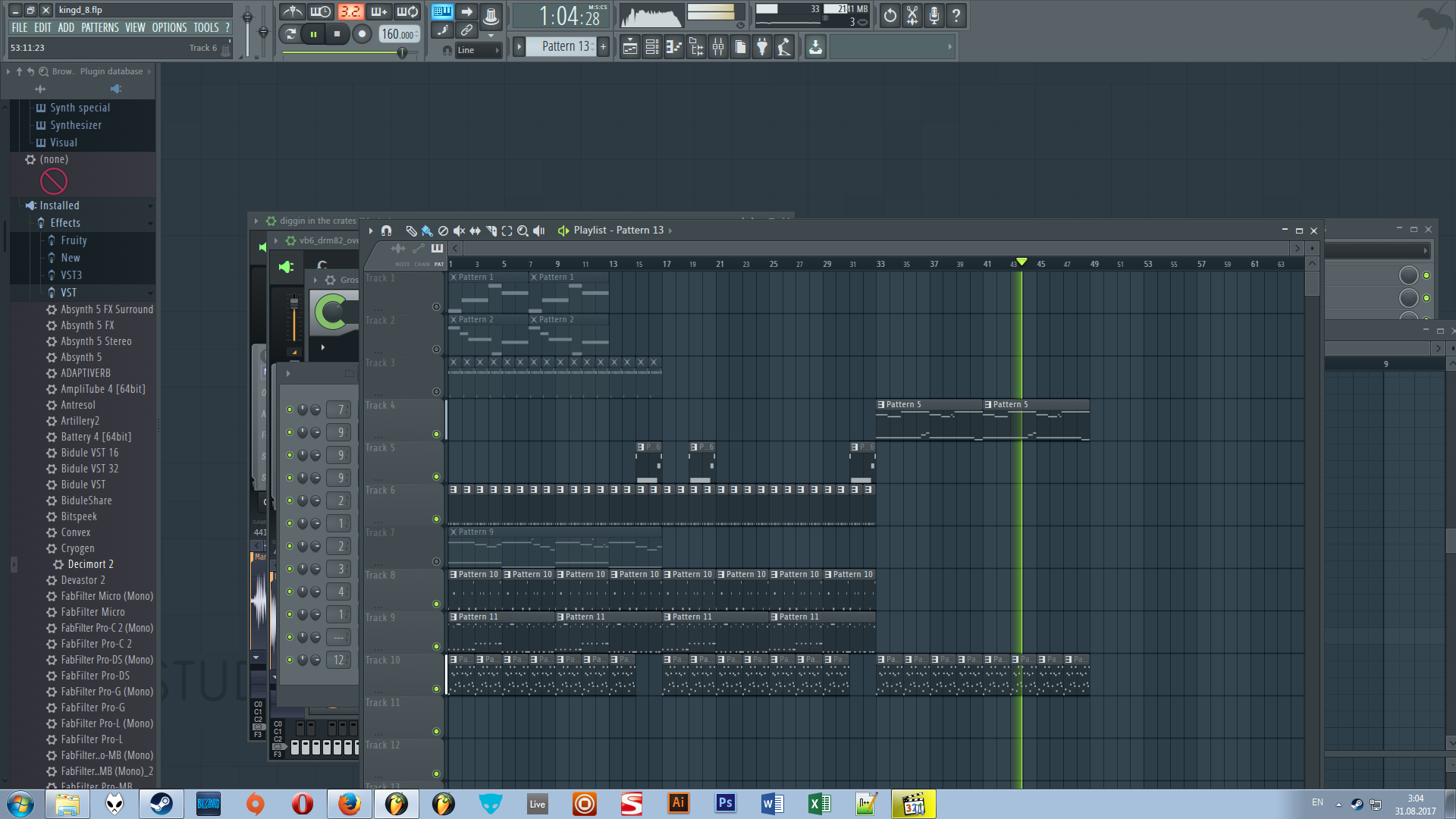This screenshot has height=819, width=1456.
Task: Mute Track 10 in playlist
Action: [436, 689]
